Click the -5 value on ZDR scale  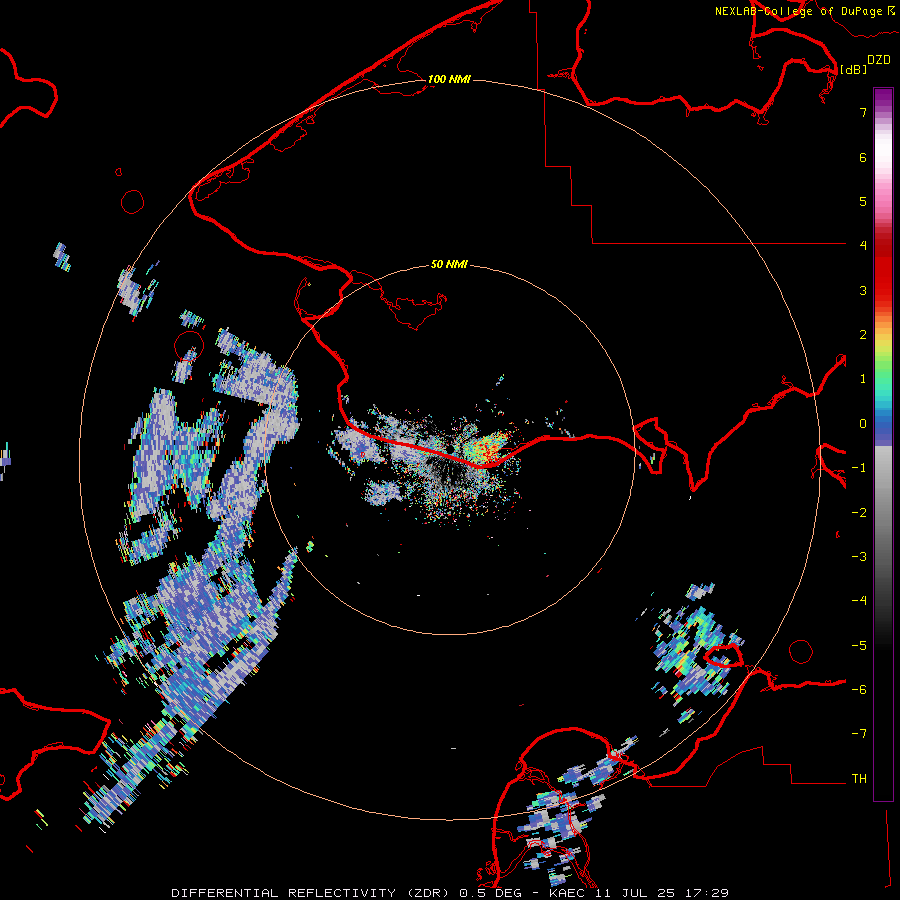coord(859,646)
